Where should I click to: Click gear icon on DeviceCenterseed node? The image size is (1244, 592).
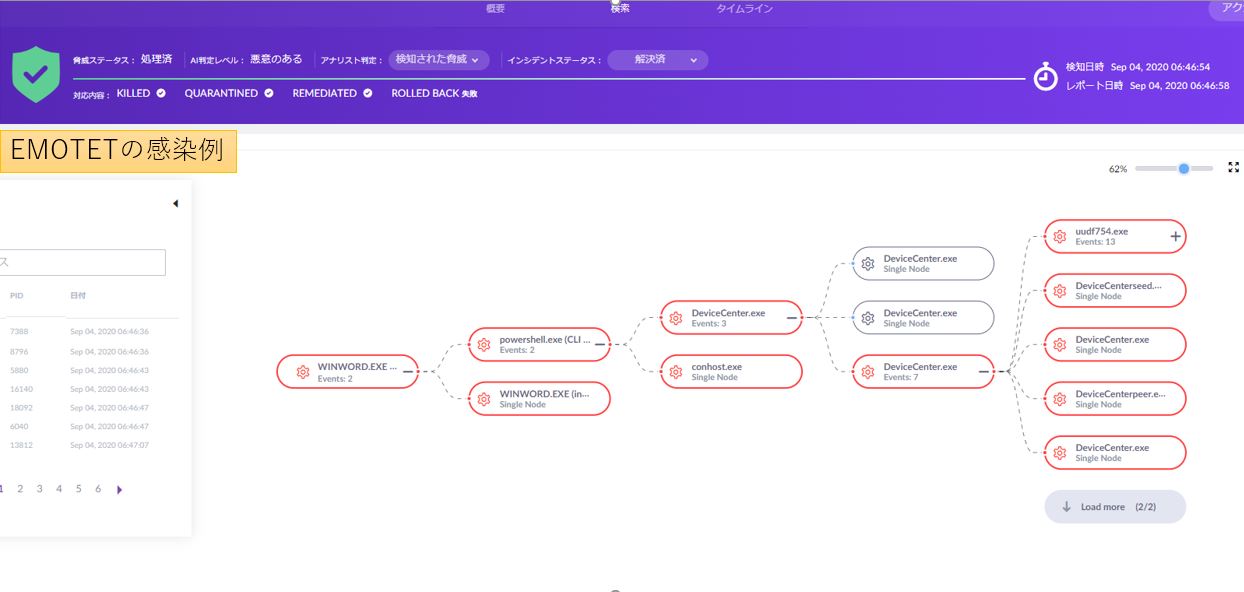1060,291
